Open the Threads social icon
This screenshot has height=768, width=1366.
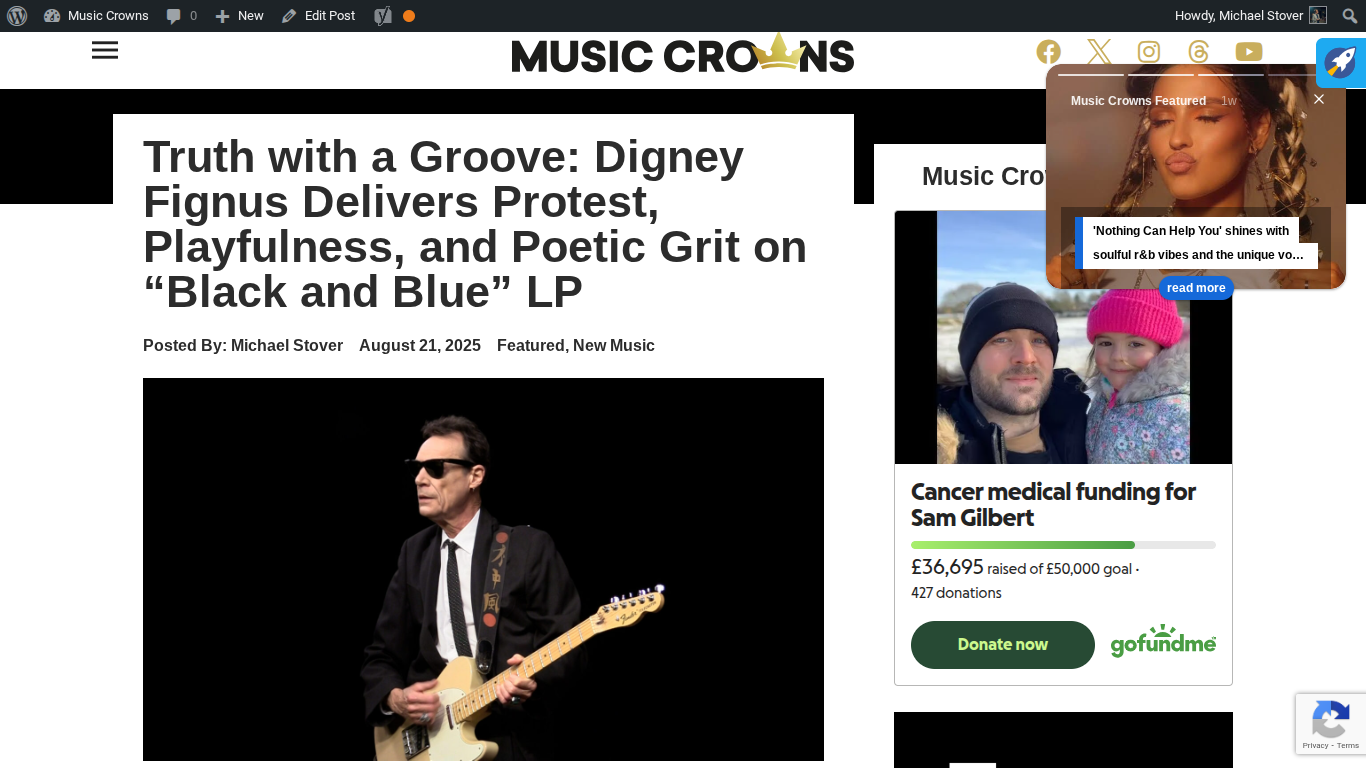point(1198,52)
